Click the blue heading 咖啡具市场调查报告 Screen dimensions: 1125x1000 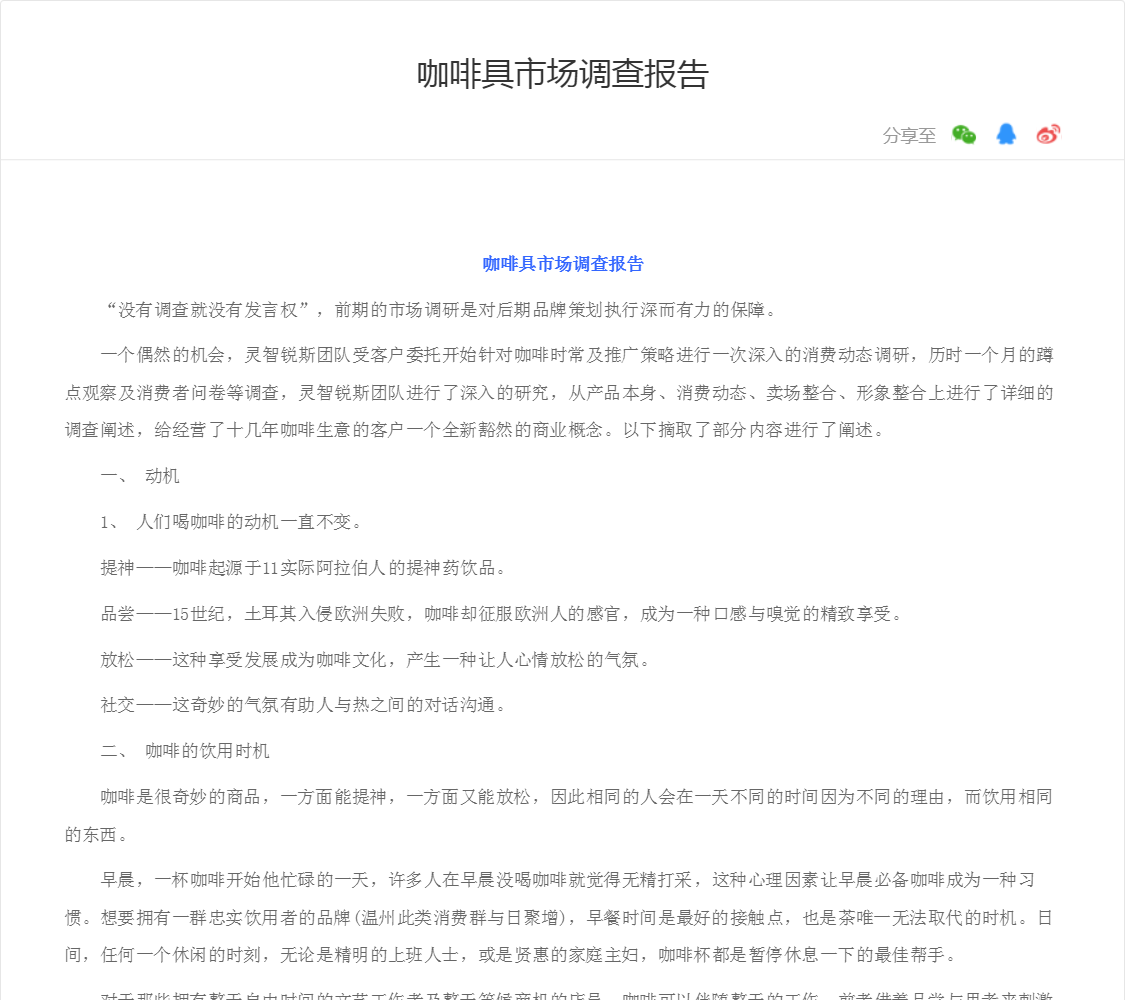562,264
